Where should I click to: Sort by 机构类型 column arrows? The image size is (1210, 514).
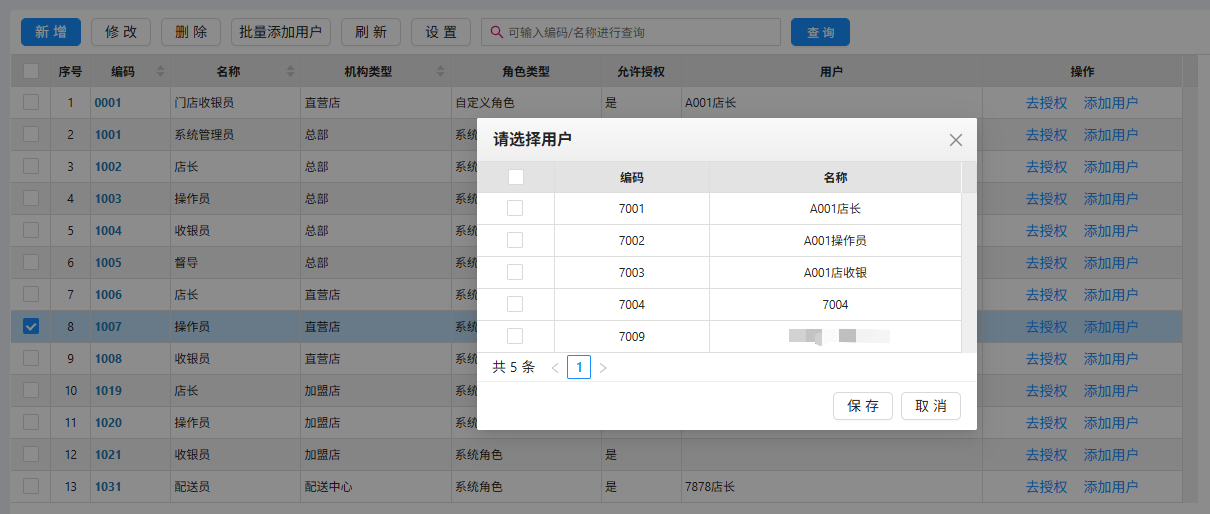click(x=441, y=72)
